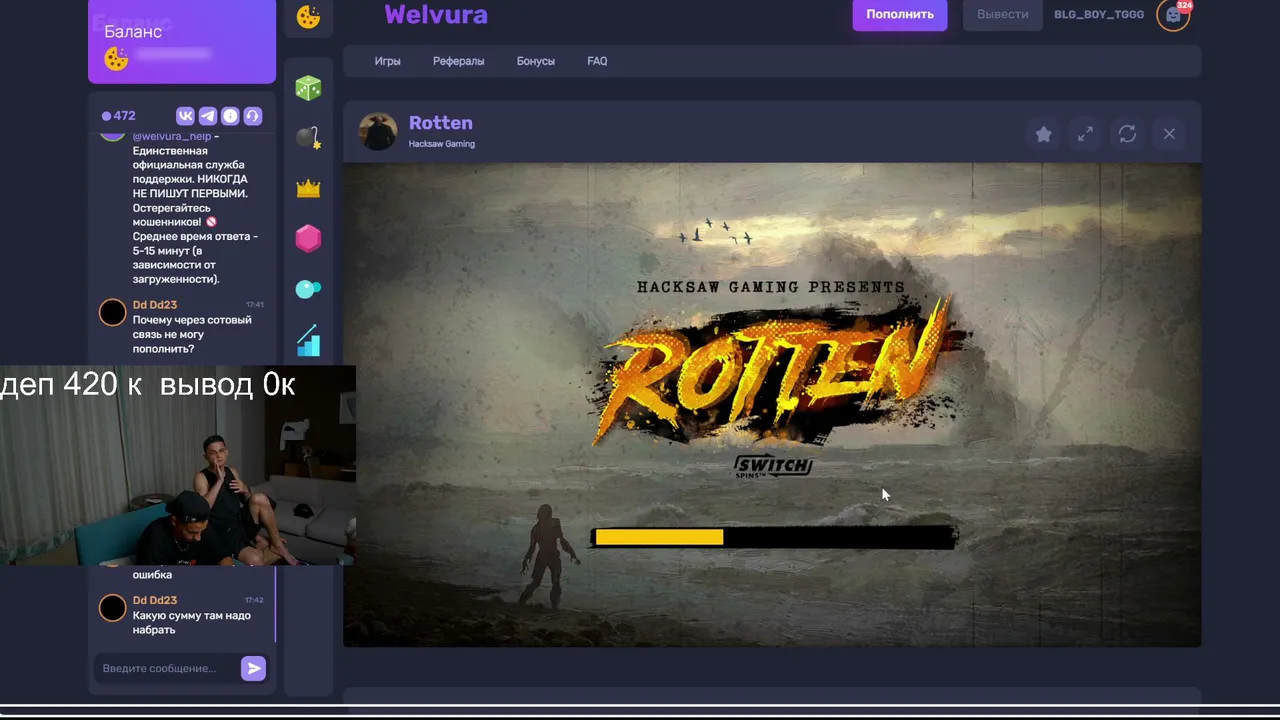Click the cookie icon in the balance card

pos(116,59)
